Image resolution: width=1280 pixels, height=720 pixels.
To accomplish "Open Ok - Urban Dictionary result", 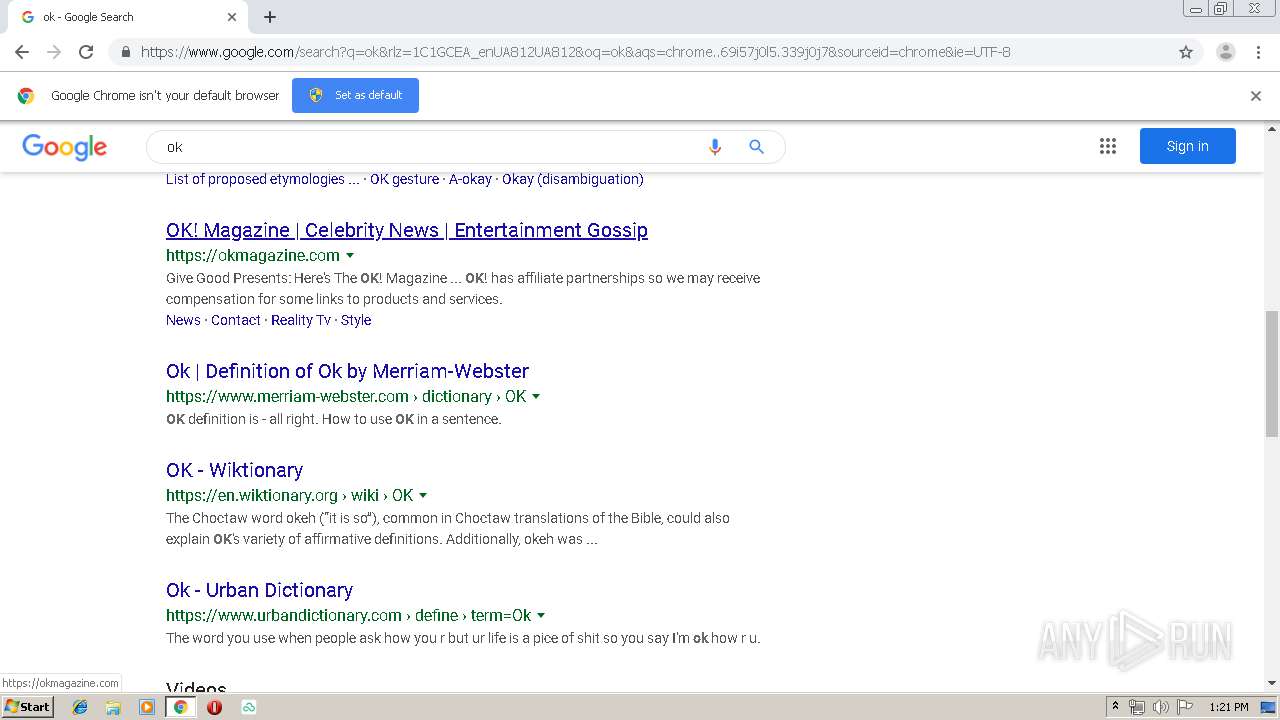I will [x=259, y=590].
